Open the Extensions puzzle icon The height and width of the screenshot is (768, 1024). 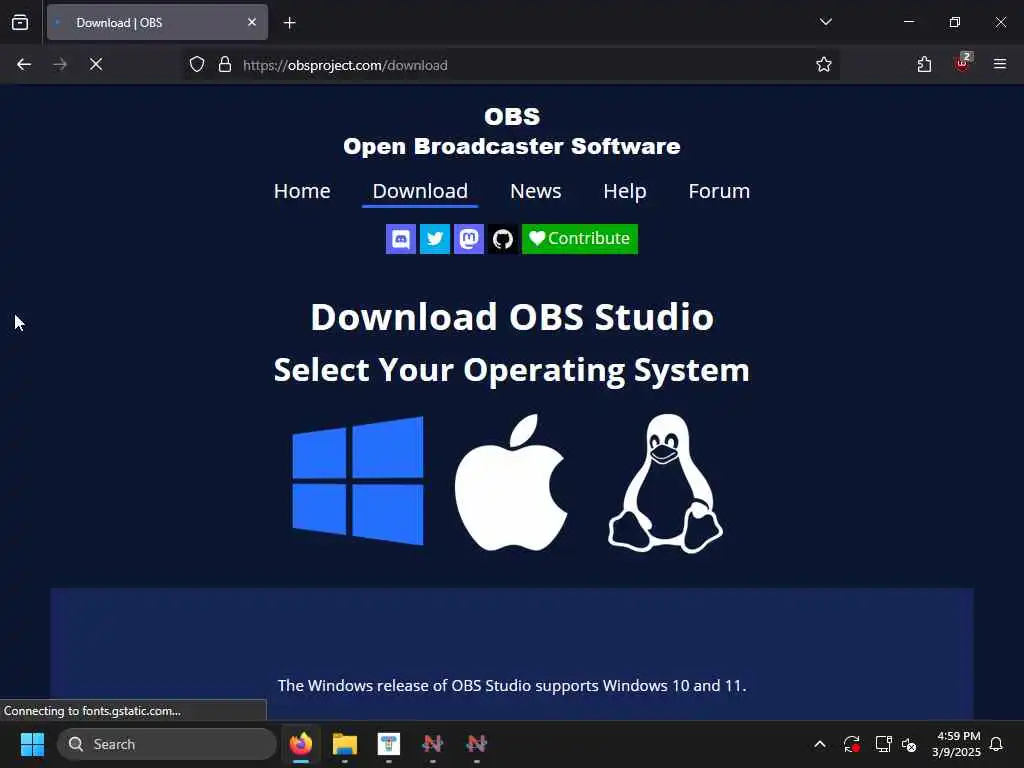pyautogui.click(x=924, y=65)
